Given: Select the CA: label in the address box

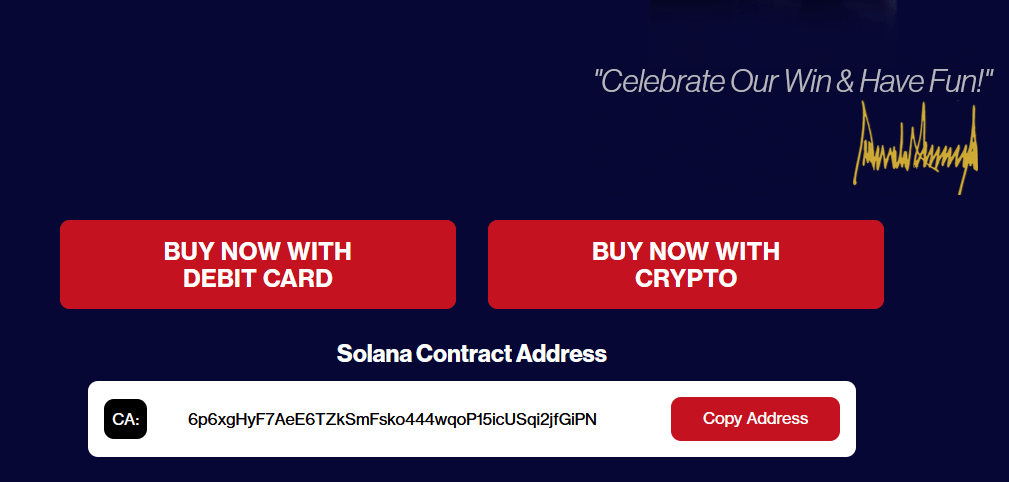Looking at the screenshot, I should [125, 419].
